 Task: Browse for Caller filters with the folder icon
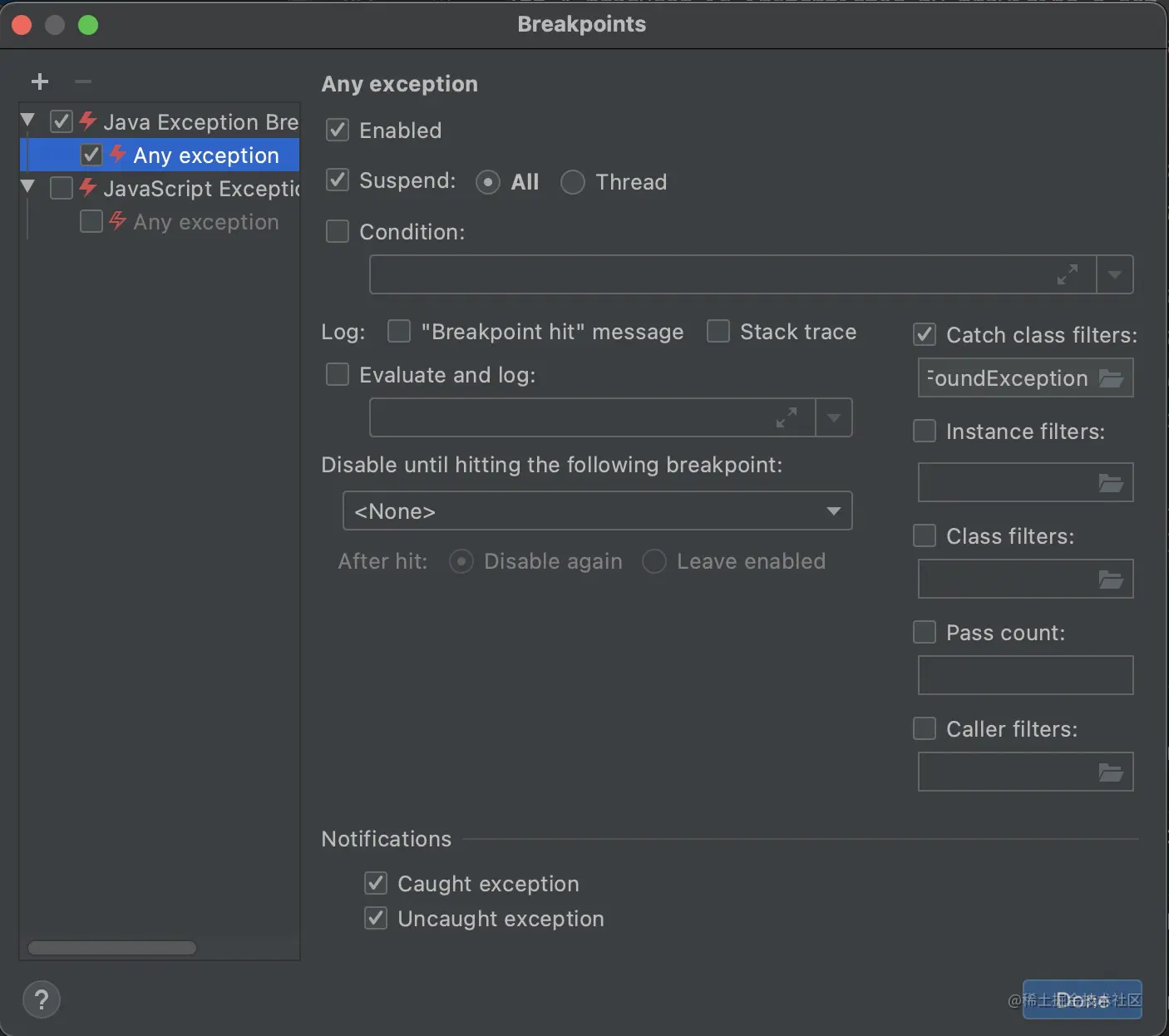tap(1112, 772)
